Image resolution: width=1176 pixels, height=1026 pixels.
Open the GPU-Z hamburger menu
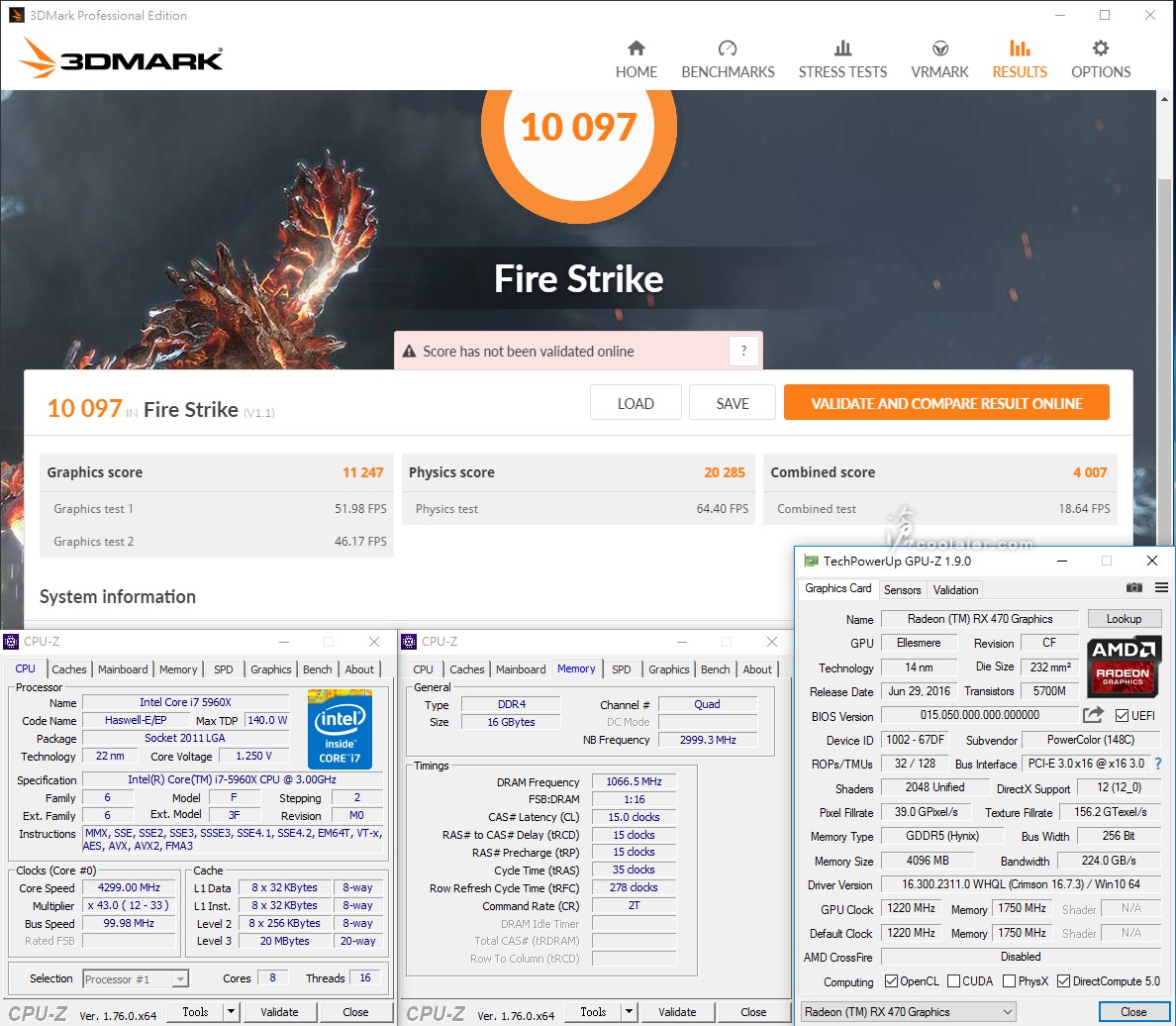[x=1161, y=587]
